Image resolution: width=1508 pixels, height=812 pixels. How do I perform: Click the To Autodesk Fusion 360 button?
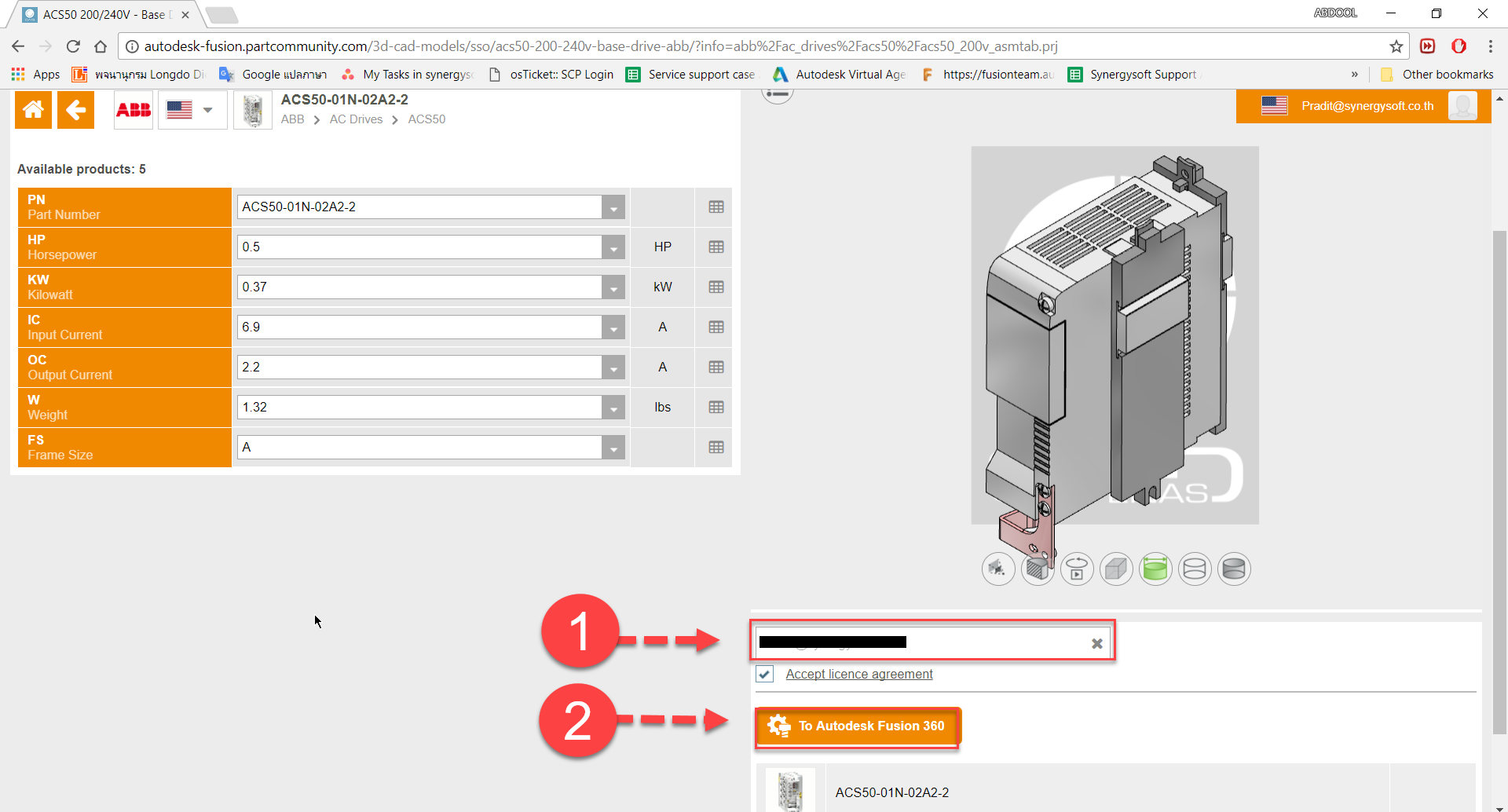point(857,726)
